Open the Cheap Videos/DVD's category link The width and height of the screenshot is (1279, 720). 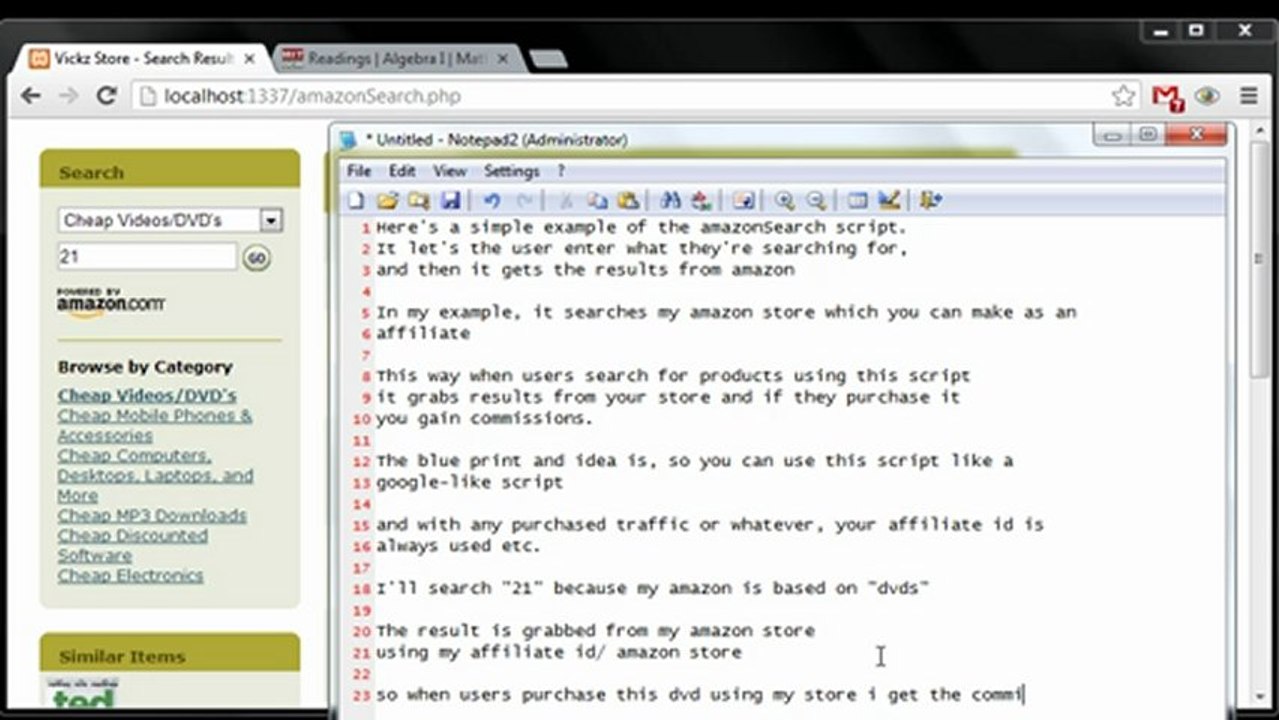(x=147, y=396)
